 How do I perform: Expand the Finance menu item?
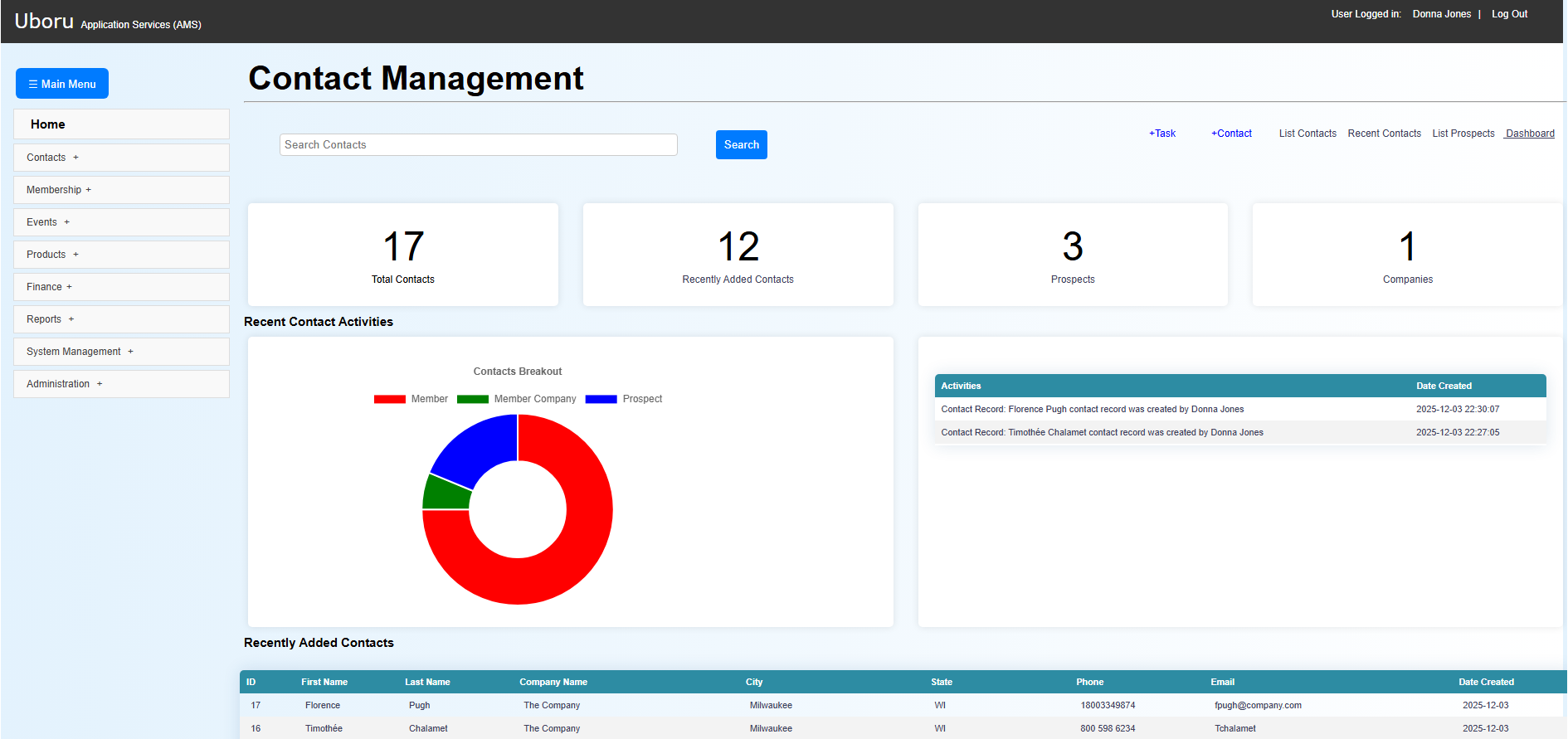pyautogui.click(x=49, y=287)
